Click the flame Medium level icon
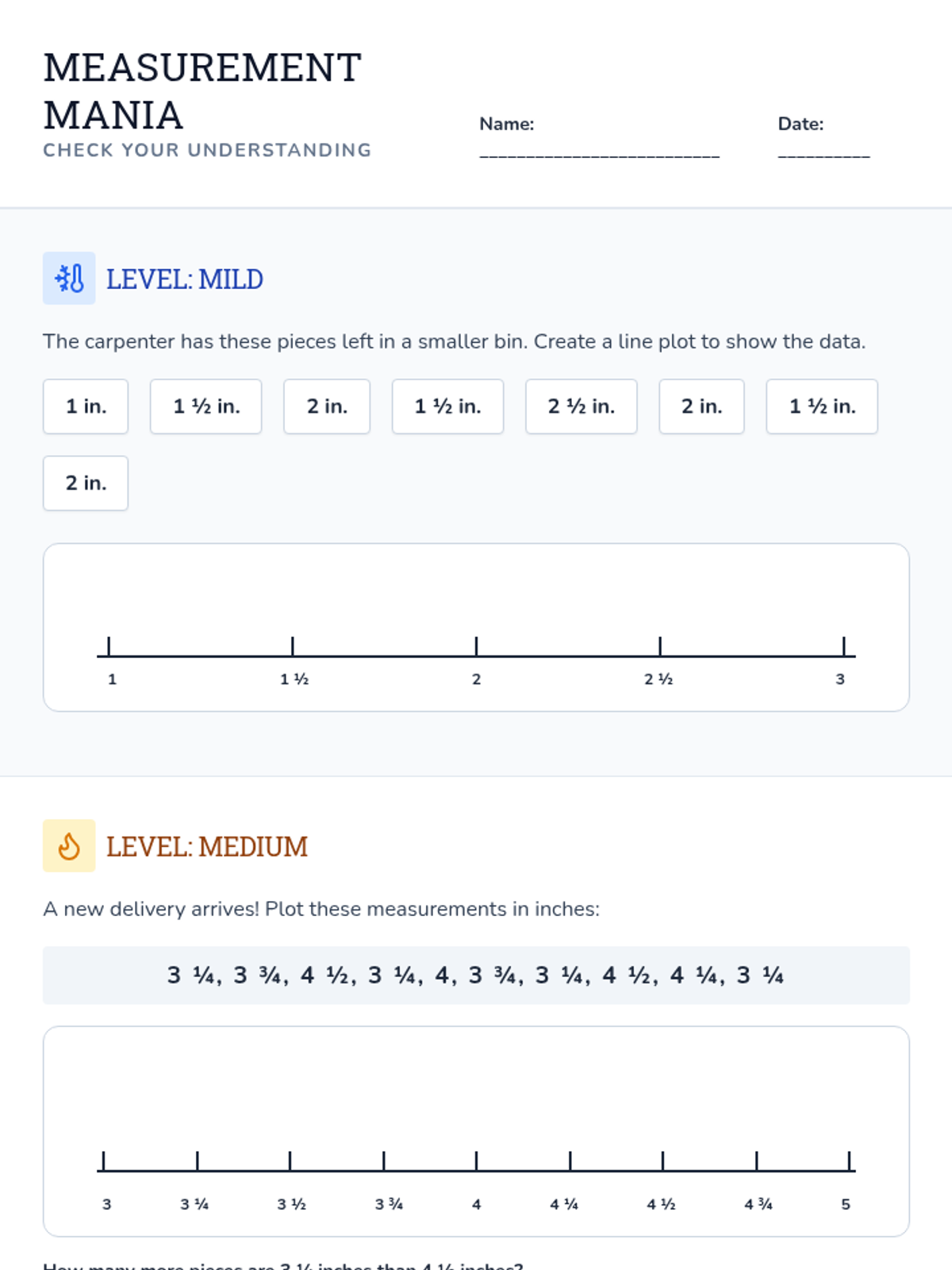 69,846
